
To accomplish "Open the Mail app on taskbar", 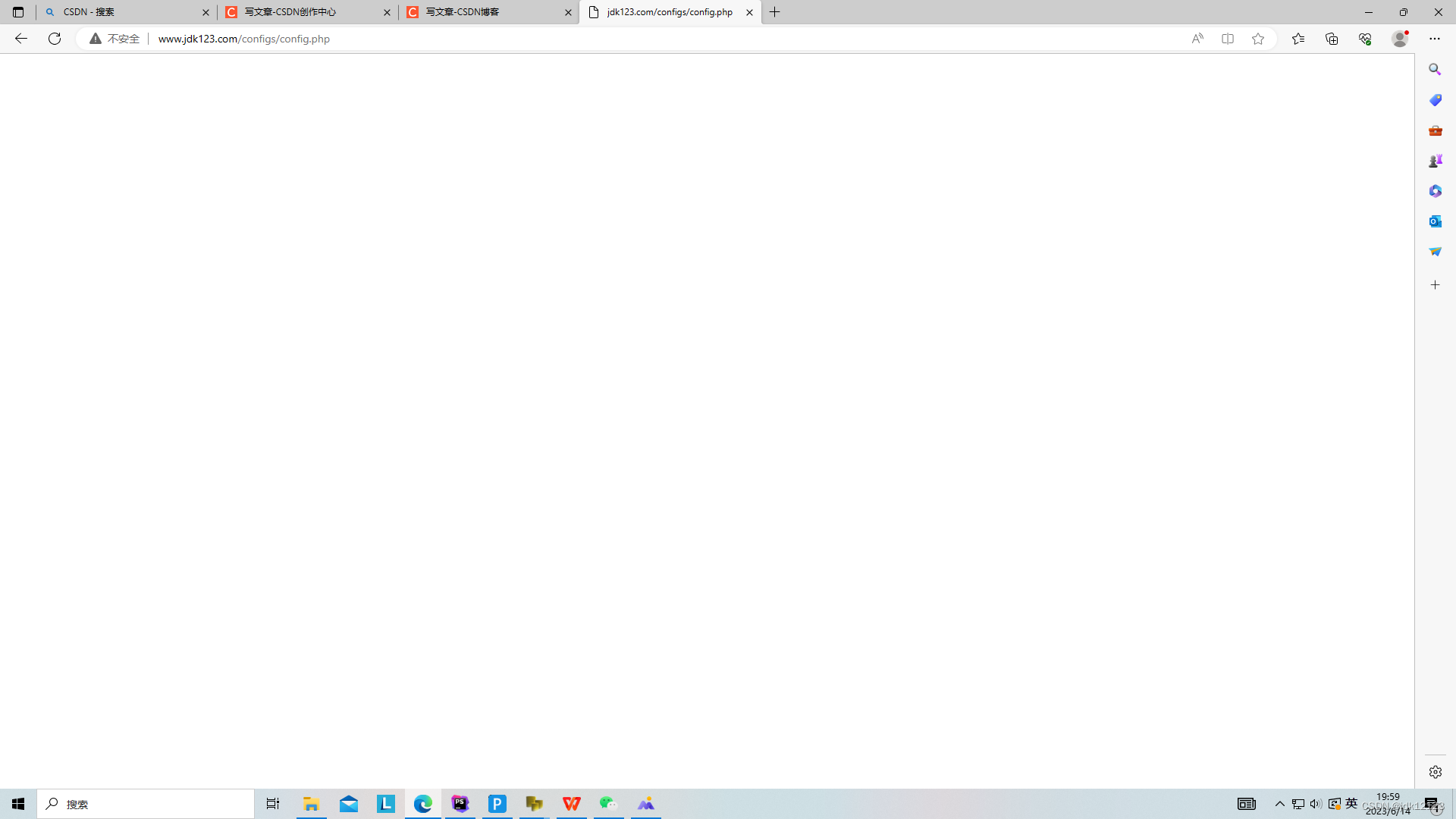I will (349, 804).
